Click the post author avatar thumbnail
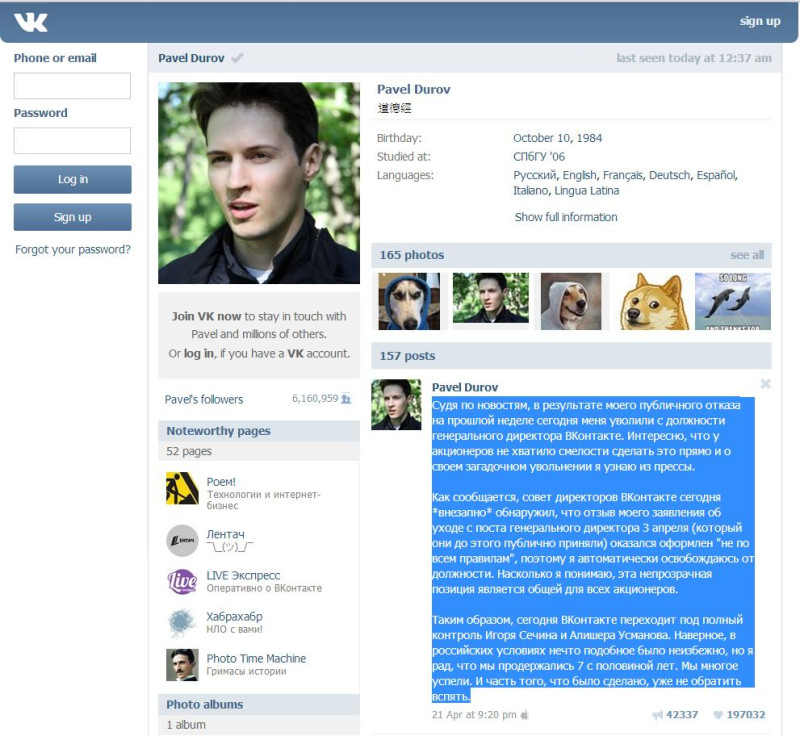The width and height of the screenshot is (800, 736). click(396, 404)
